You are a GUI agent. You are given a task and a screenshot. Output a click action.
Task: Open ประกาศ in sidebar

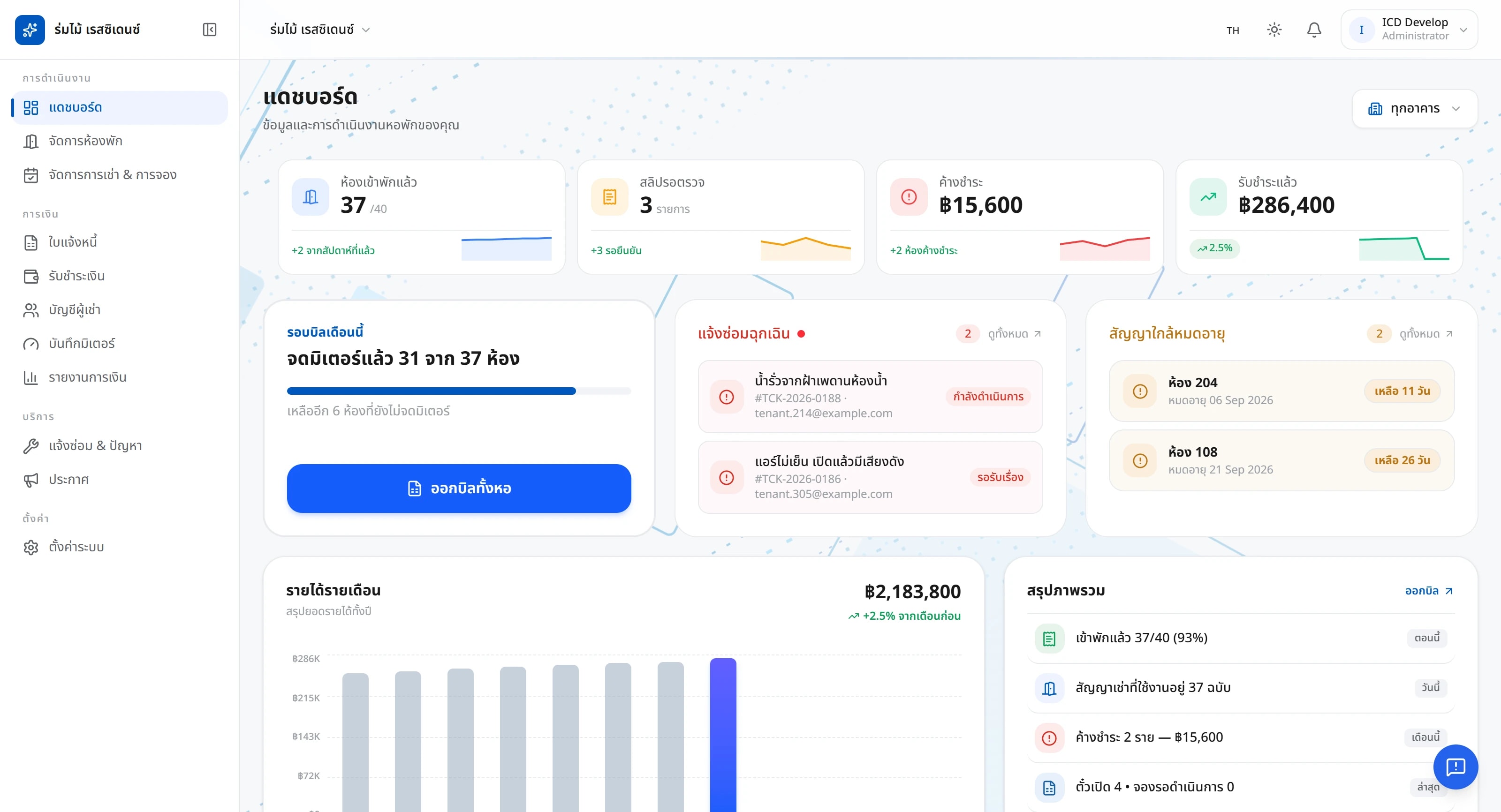coord(120,480)
